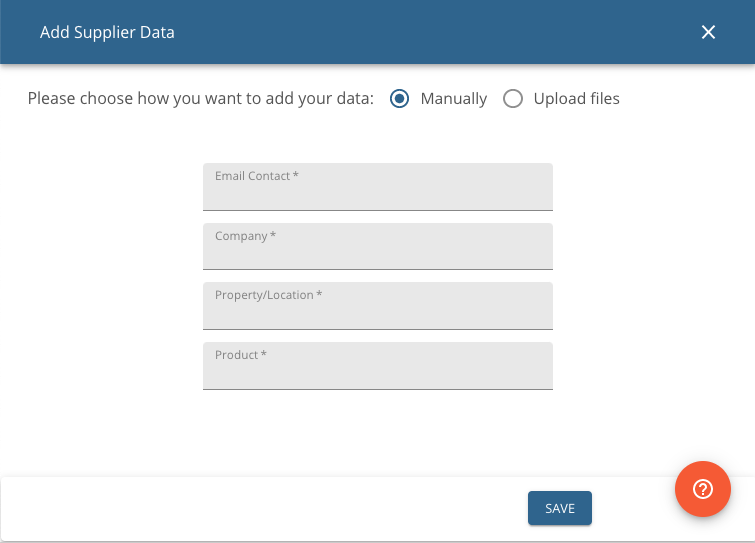Close the Add Supplier Data dialog
The height and width of the screenshot is (543, 755).
click(708, 32)
